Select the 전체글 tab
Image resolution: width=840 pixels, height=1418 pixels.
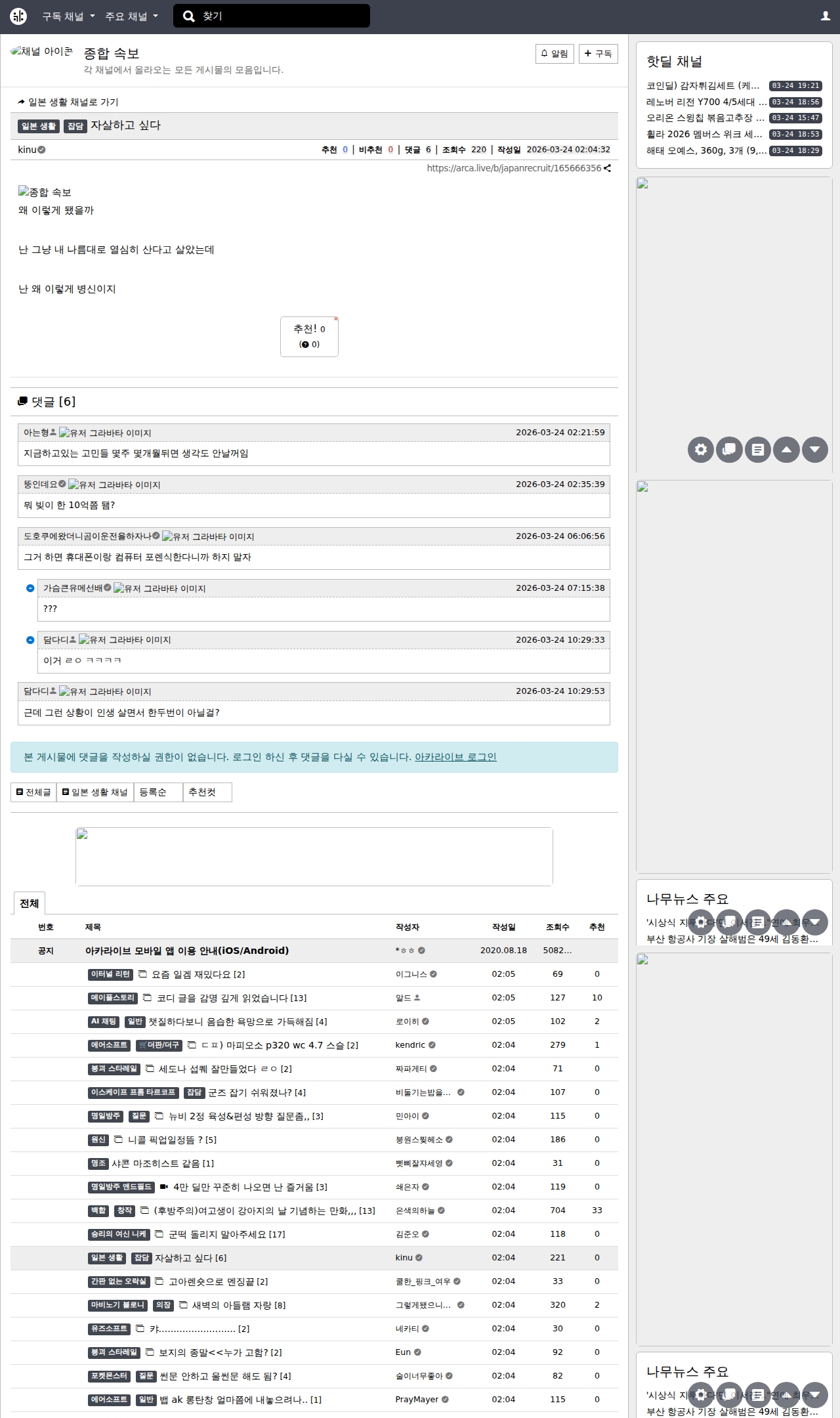pyautogui.click(x=33, y=792)
